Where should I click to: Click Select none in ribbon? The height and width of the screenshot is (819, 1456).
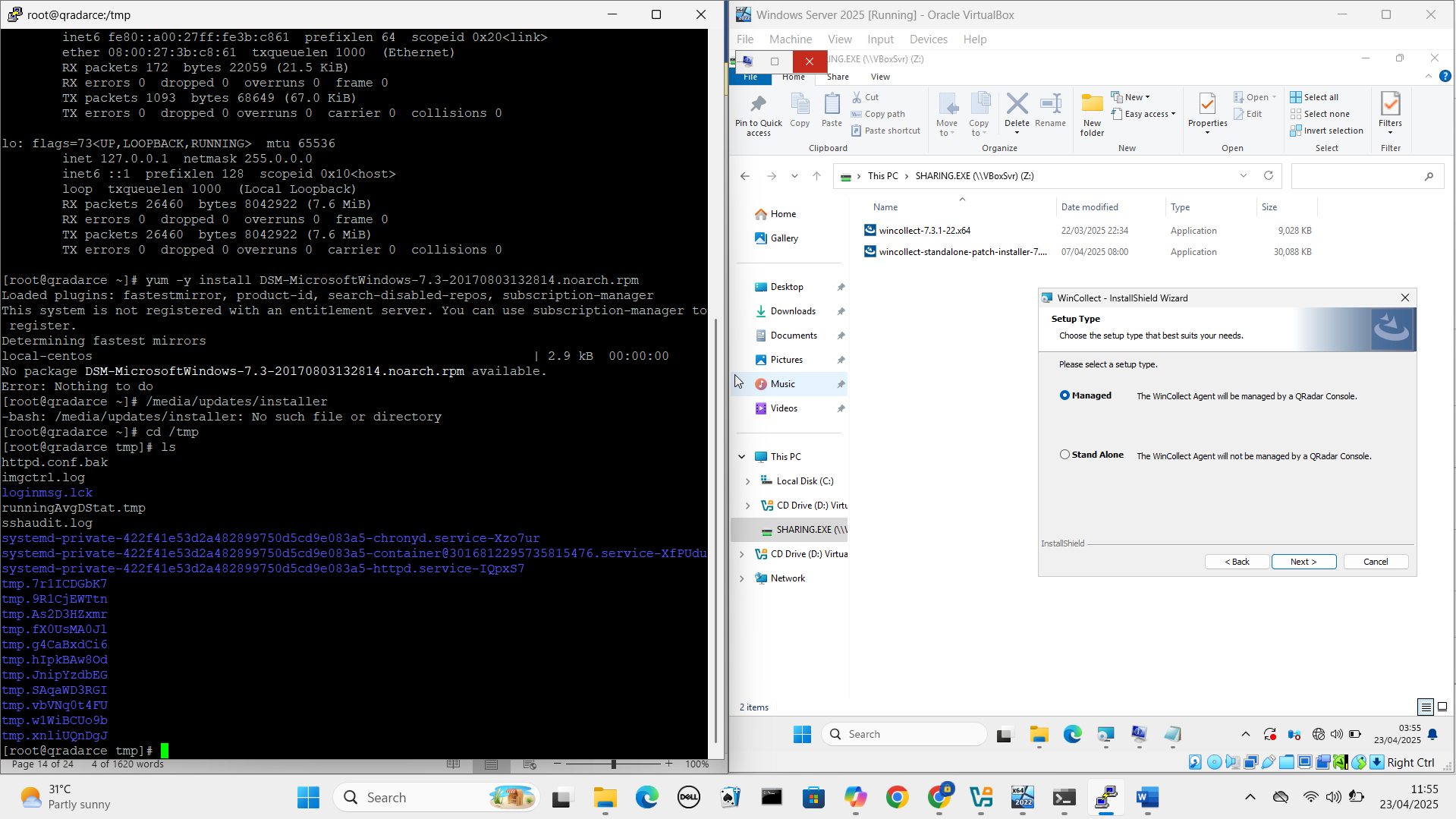(x=1319, y=114)
